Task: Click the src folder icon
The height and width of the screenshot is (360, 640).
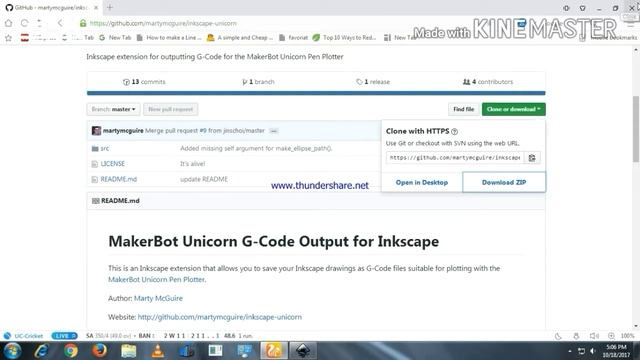Action: [x=95, y=149]
